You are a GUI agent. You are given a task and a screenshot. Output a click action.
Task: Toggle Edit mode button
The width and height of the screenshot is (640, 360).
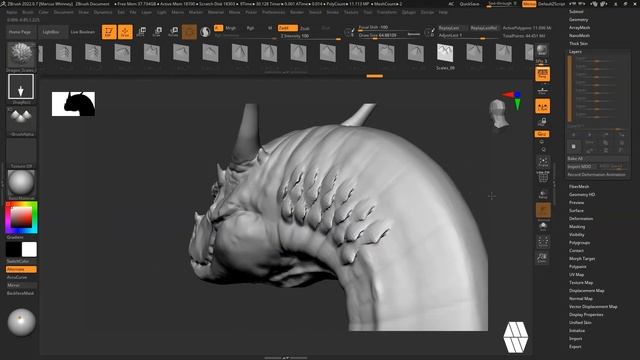click(109, 32)
